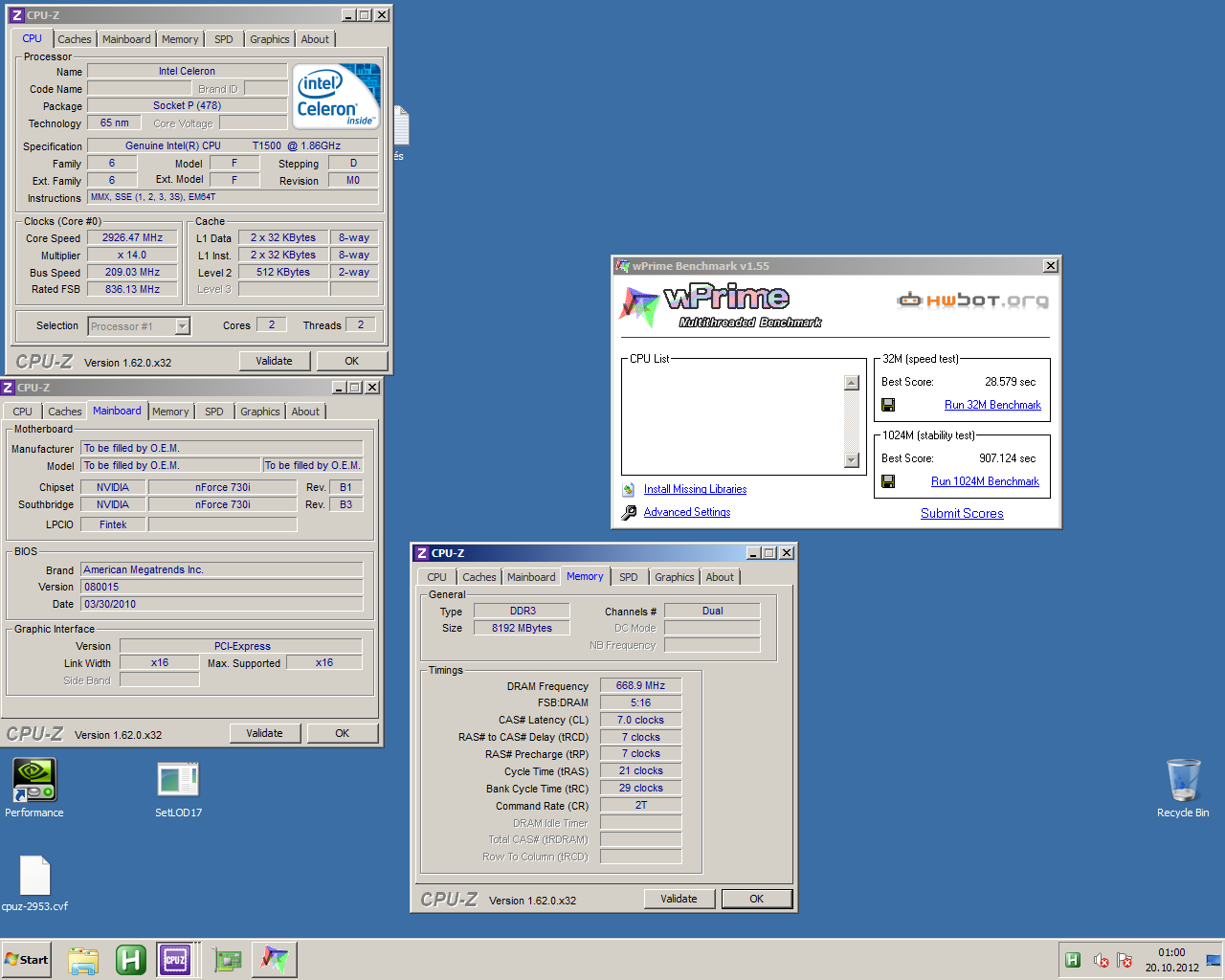This screenshot has height=980, width=1225.
Task: Open Memory tab in Mainboard CPU-Z window
Action: pyautogui.click(x=170, y=412)
